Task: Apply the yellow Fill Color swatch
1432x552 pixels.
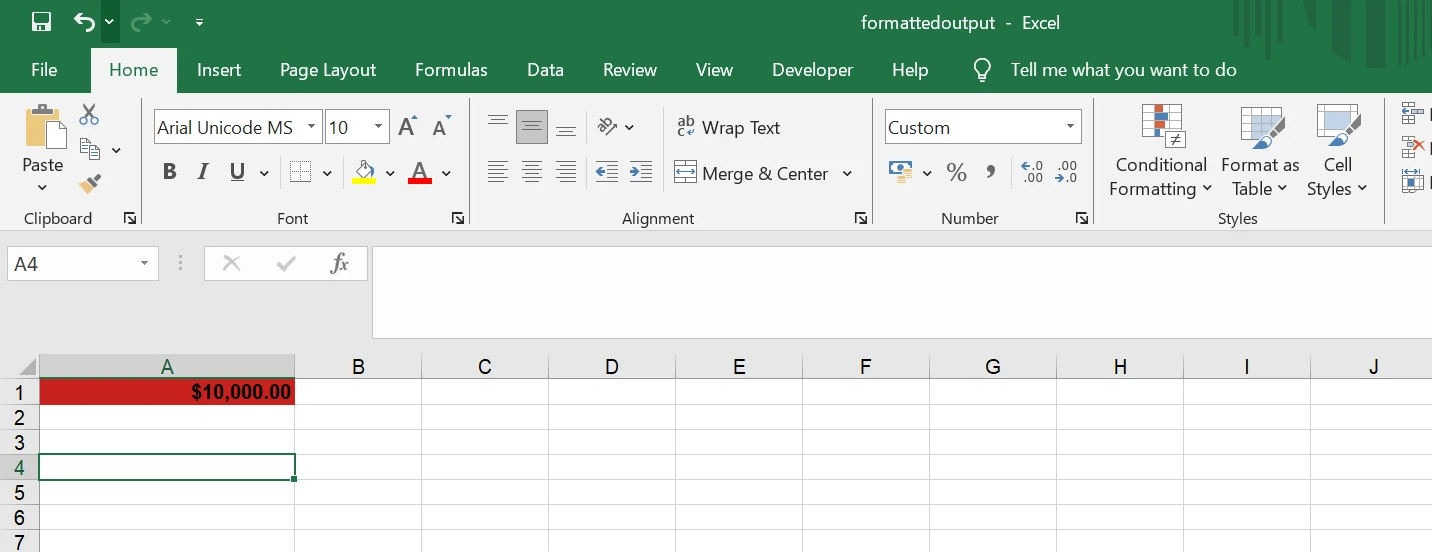Action: tap(365, 173)
